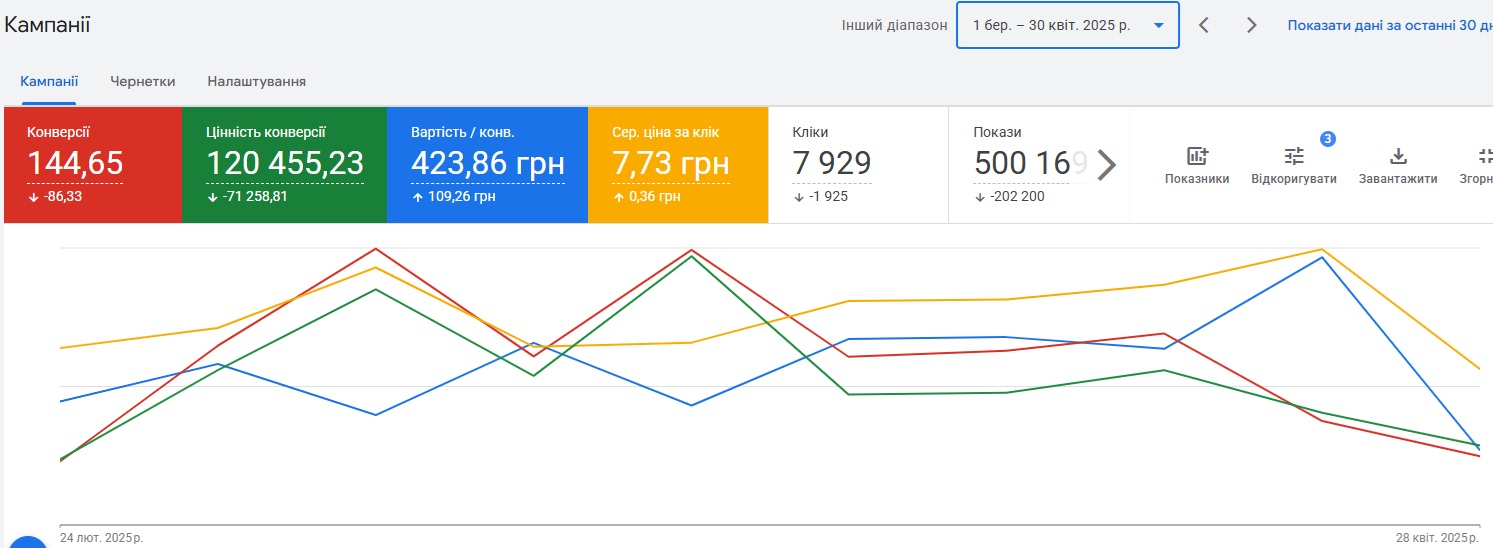Switch to the Налаштування tab

[x=256, y=81]
